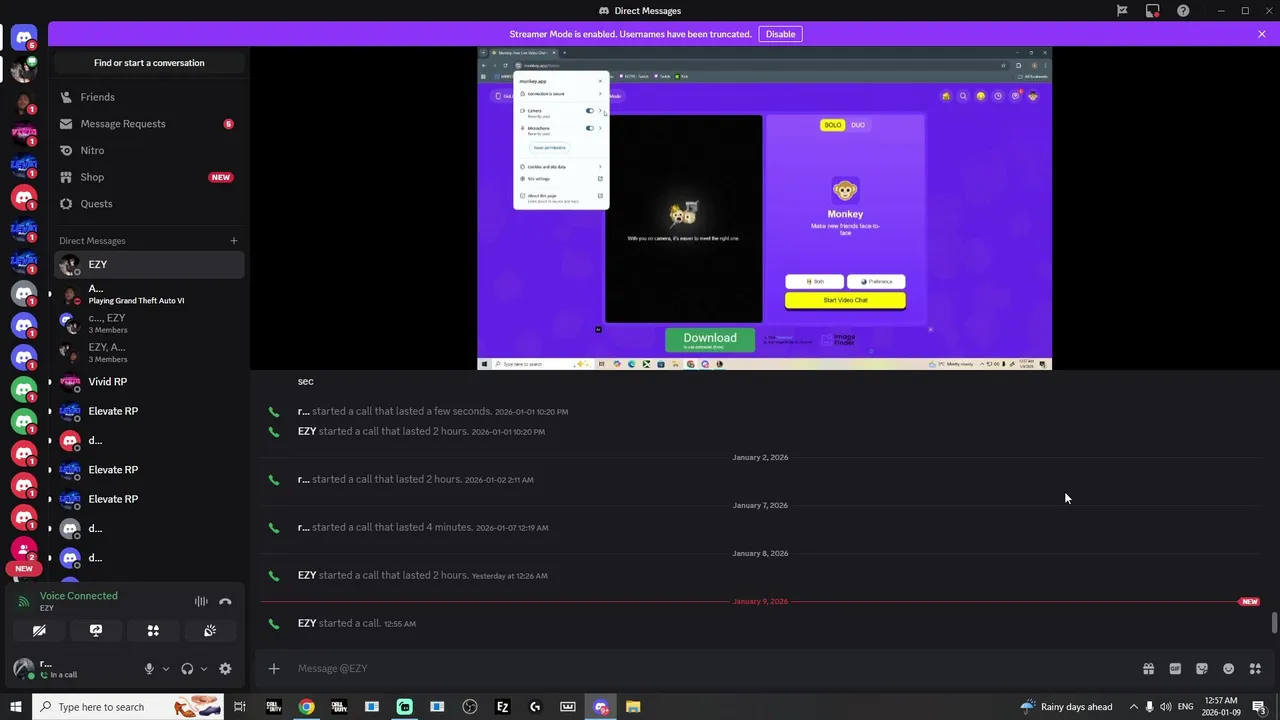Open Discord Help
This screenshot has height=720, width=1280.
pyautogui.click(x=1183, y=11)
